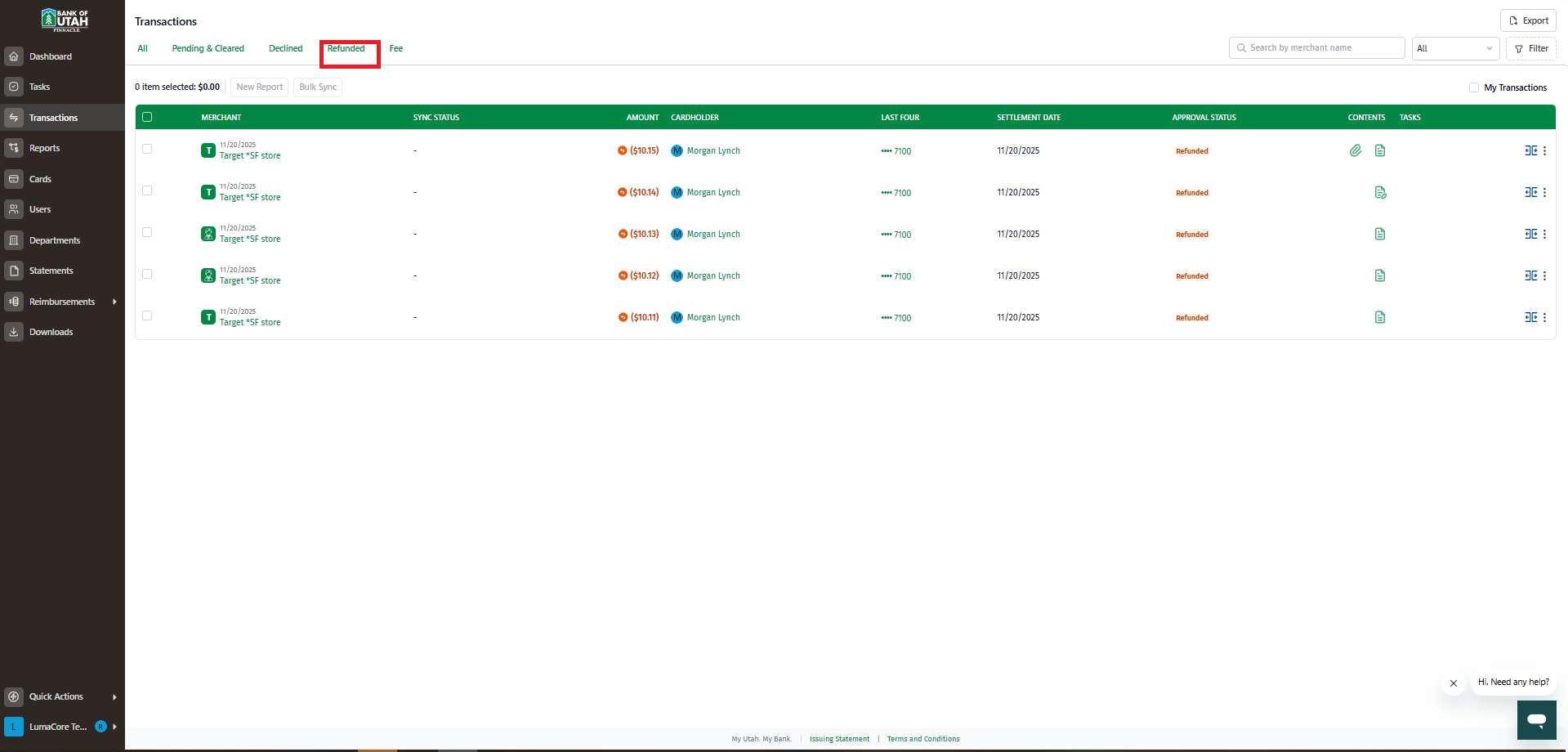Open the 'All' dropdown beside search box
Screen dimensions: 1568x752
(x=1455, y=48)
